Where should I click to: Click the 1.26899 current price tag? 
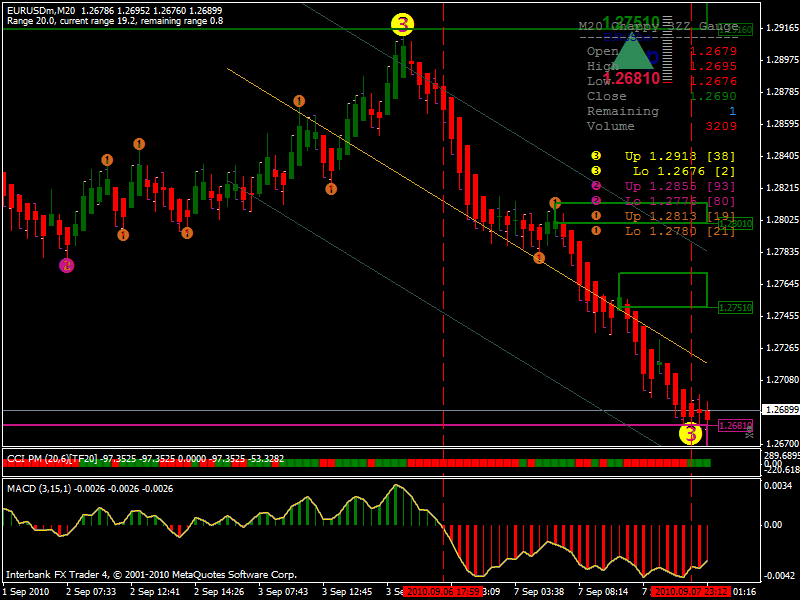780,410
